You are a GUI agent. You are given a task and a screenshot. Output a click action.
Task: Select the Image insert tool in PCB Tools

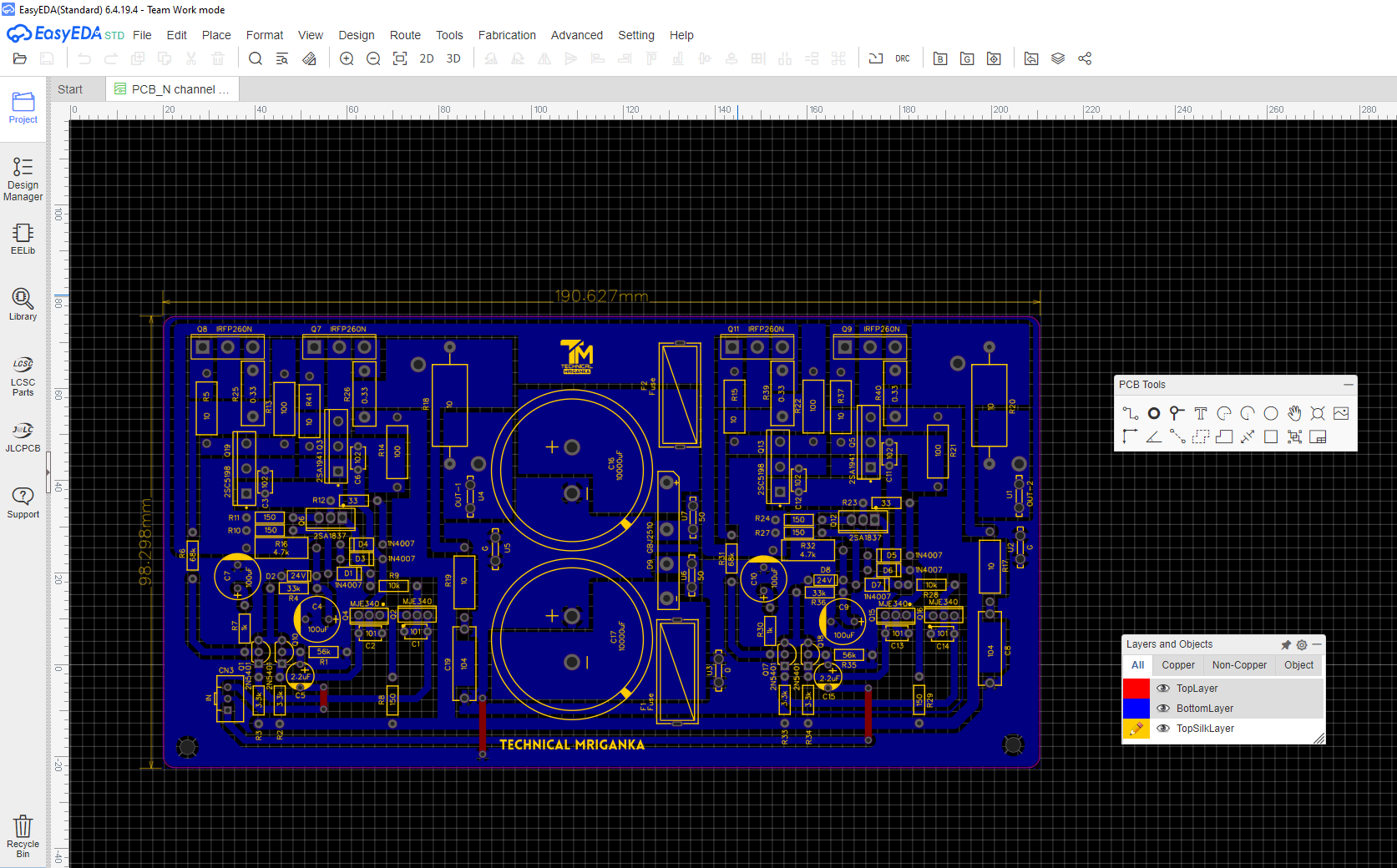(1341, 413)
